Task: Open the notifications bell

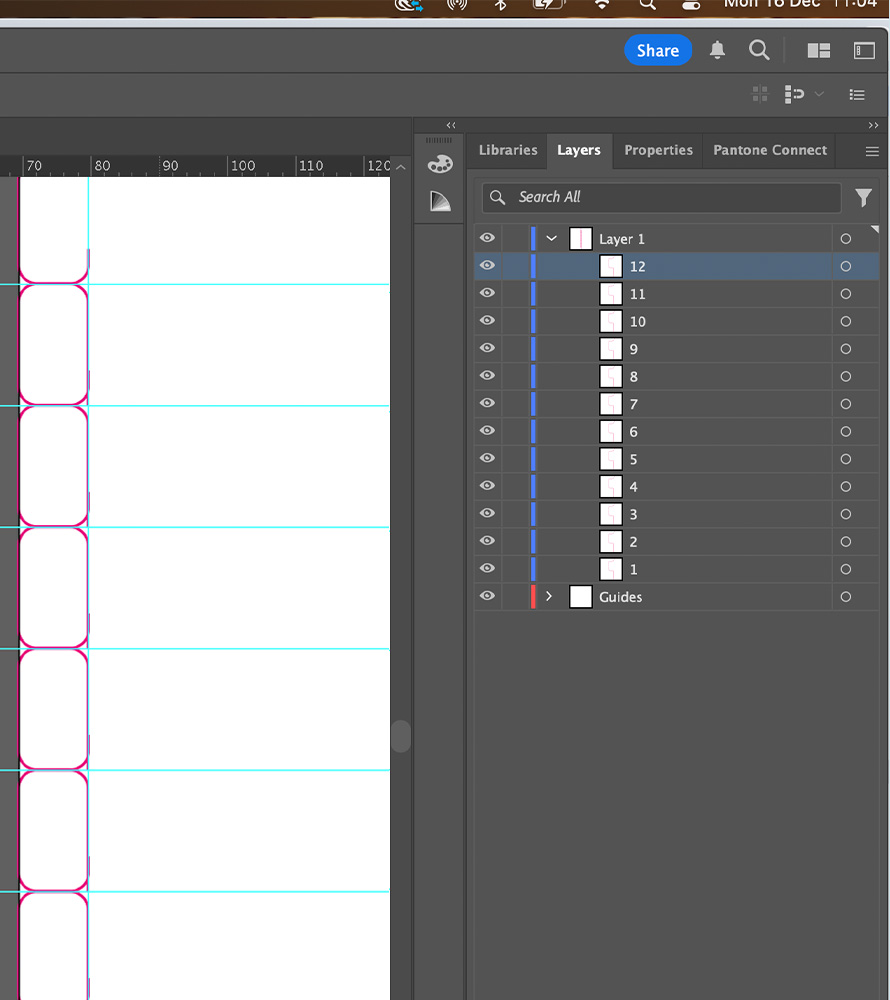Action: click(717, 50)
